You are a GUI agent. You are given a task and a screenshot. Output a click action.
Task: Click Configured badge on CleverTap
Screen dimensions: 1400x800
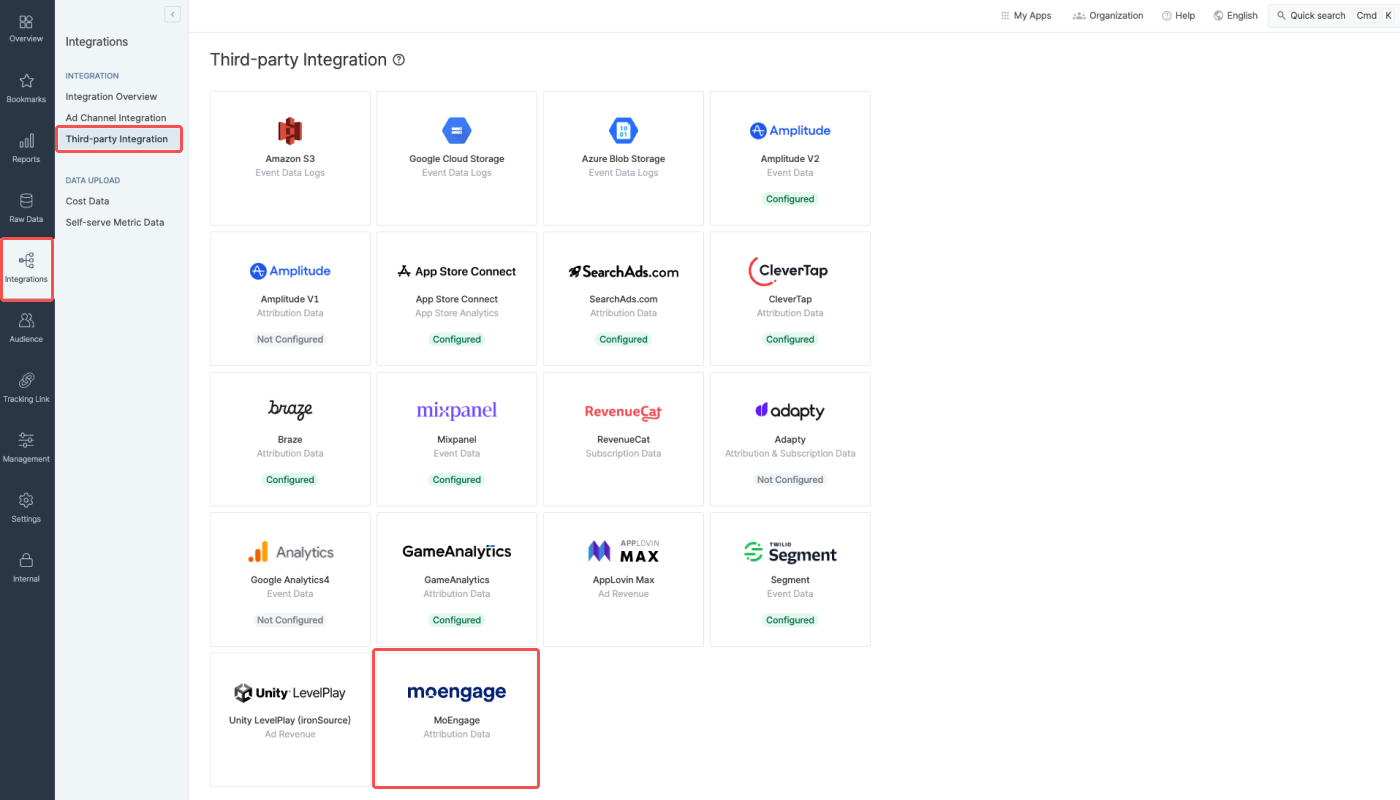790,339
